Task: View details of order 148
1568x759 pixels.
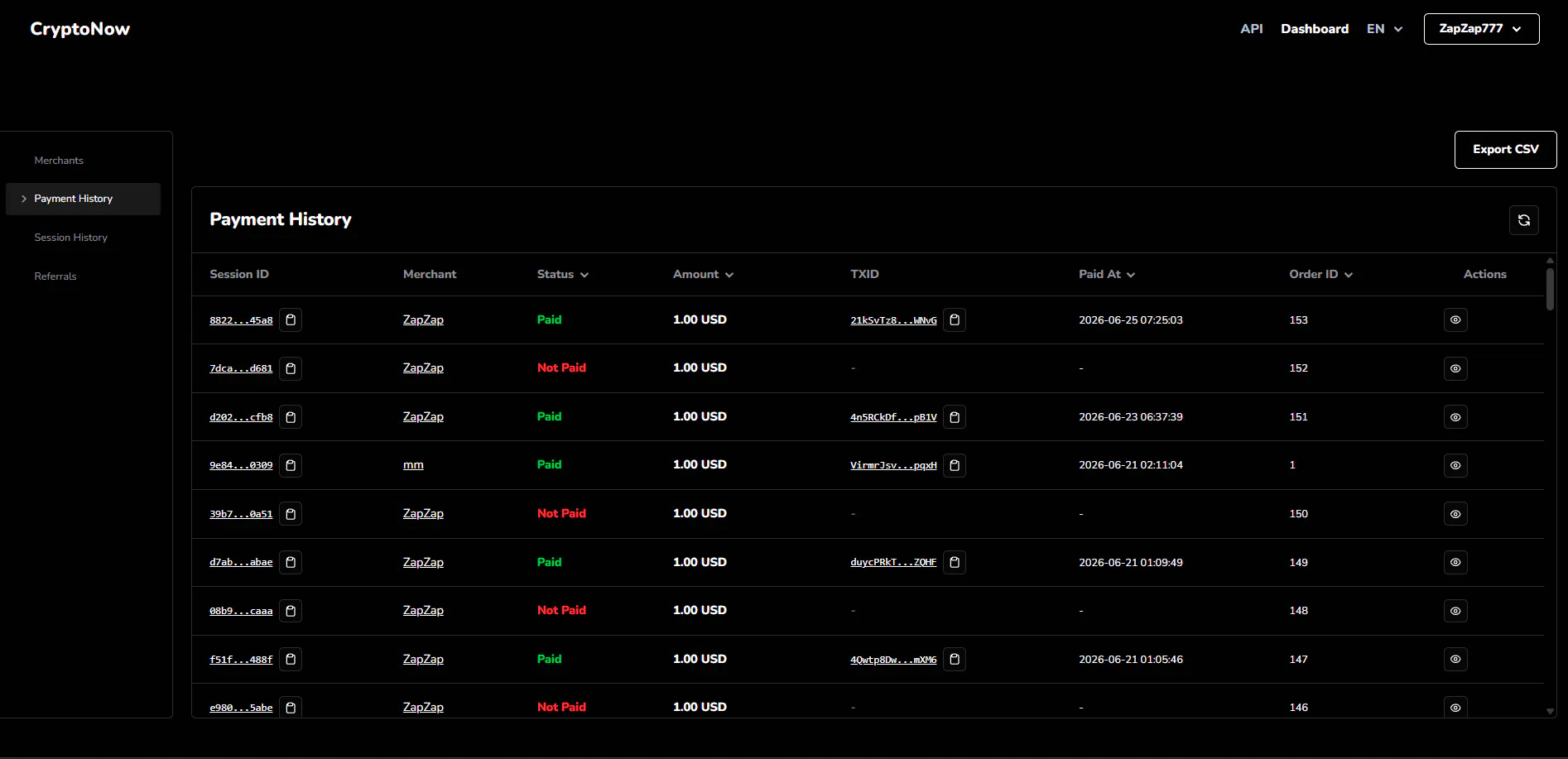Action: click(1455, 611)
